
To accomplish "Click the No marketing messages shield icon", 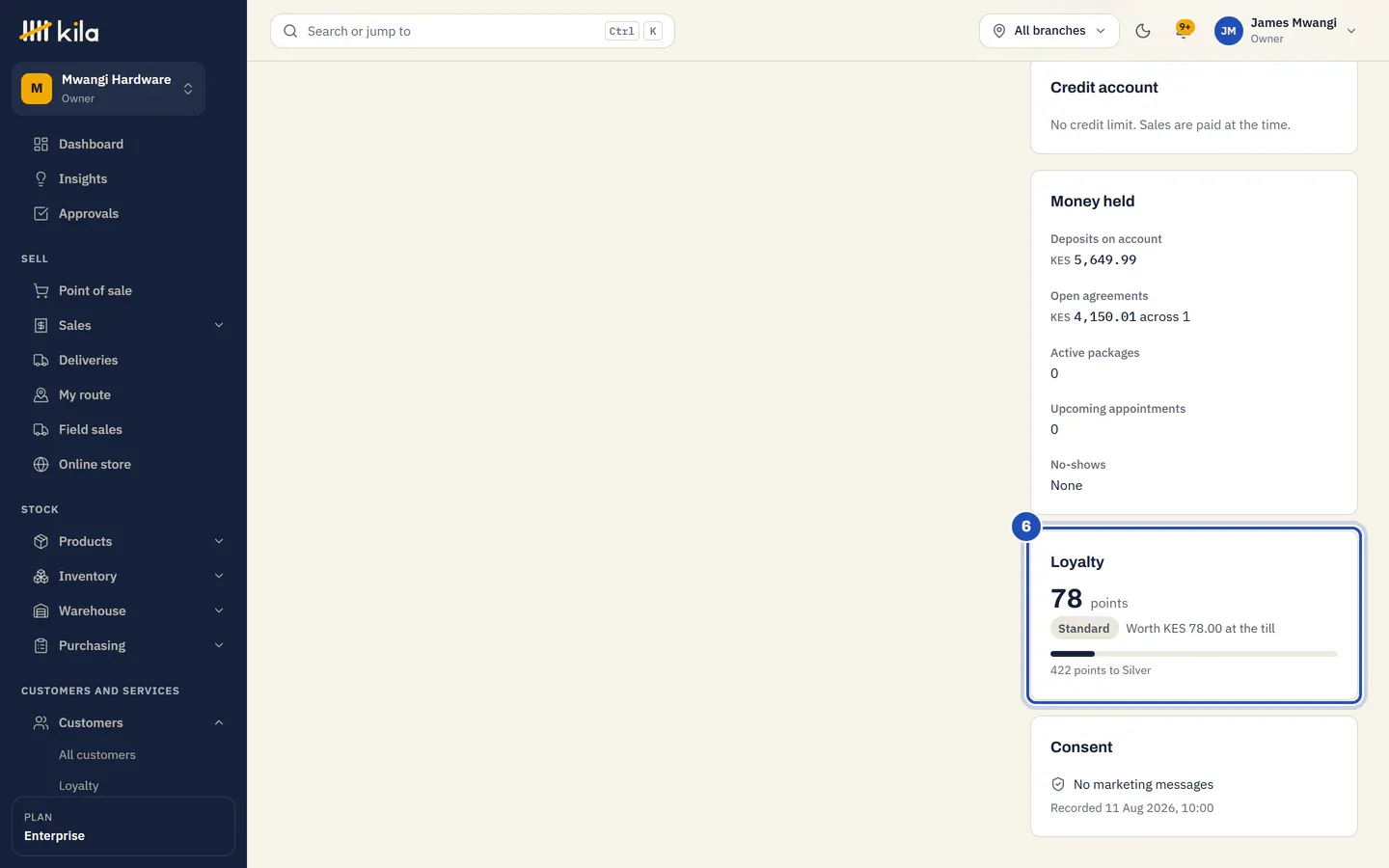I will (1058, 785).
